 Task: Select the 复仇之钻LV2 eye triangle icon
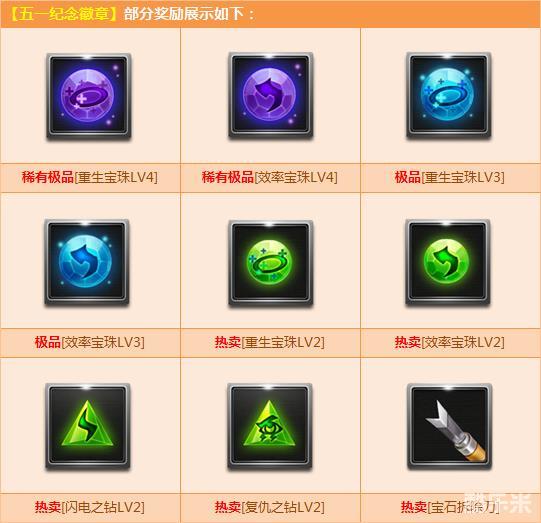[x=270, y=426]
